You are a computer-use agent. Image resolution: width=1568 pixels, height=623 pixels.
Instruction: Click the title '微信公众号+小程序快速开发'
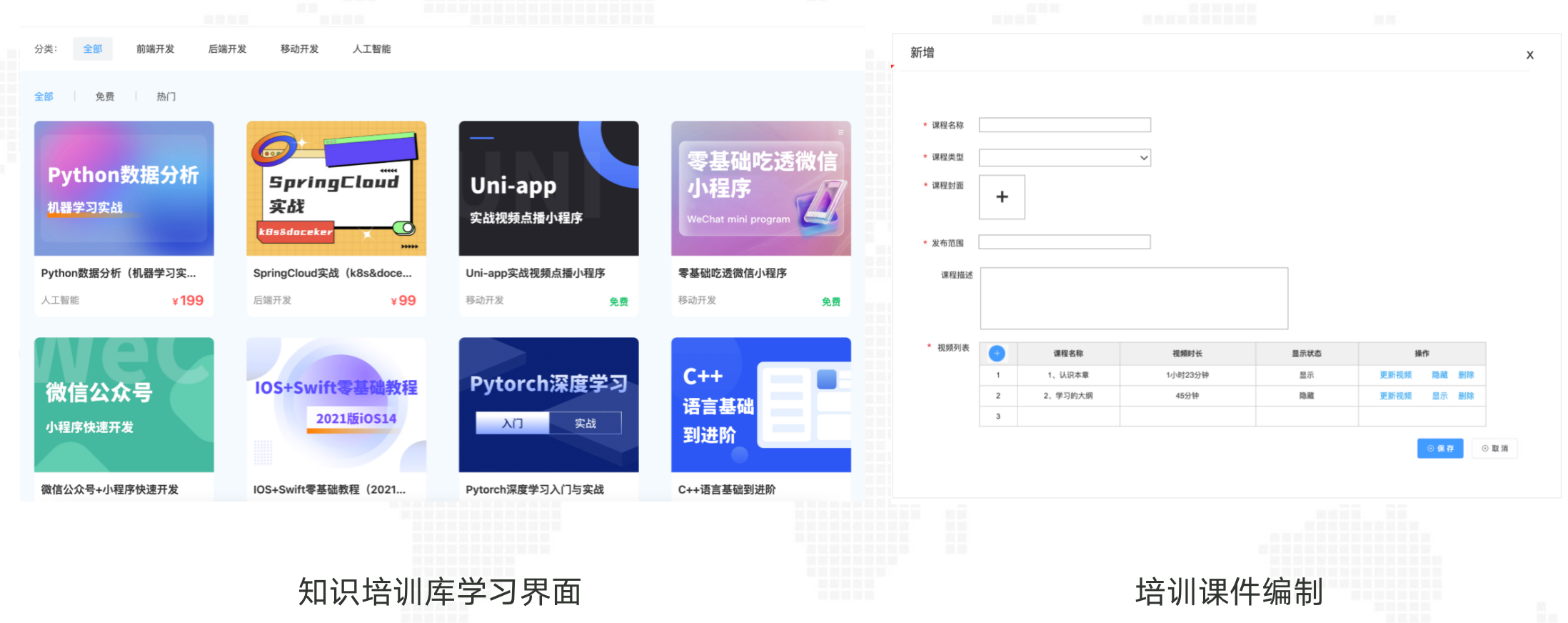[110, 489]
